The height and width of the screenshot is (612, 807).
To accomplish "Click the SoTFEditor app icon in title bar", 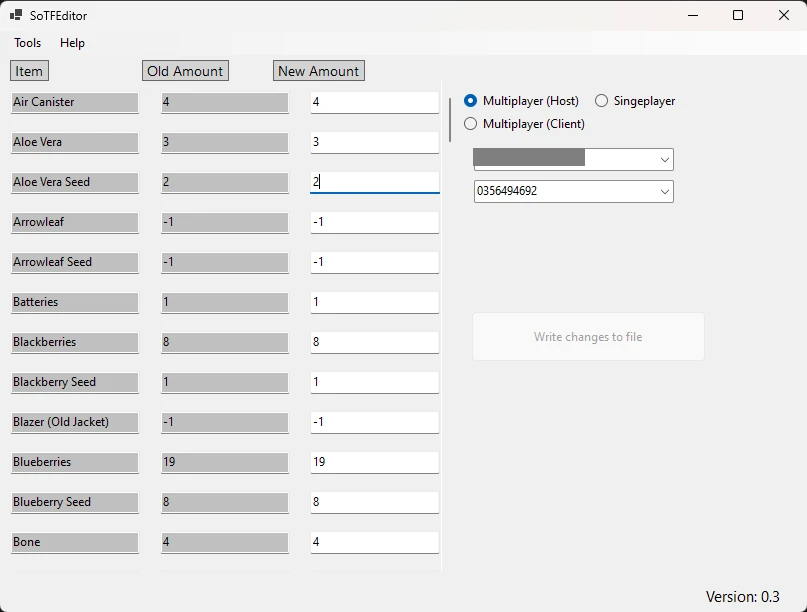I will pos(16,15).
